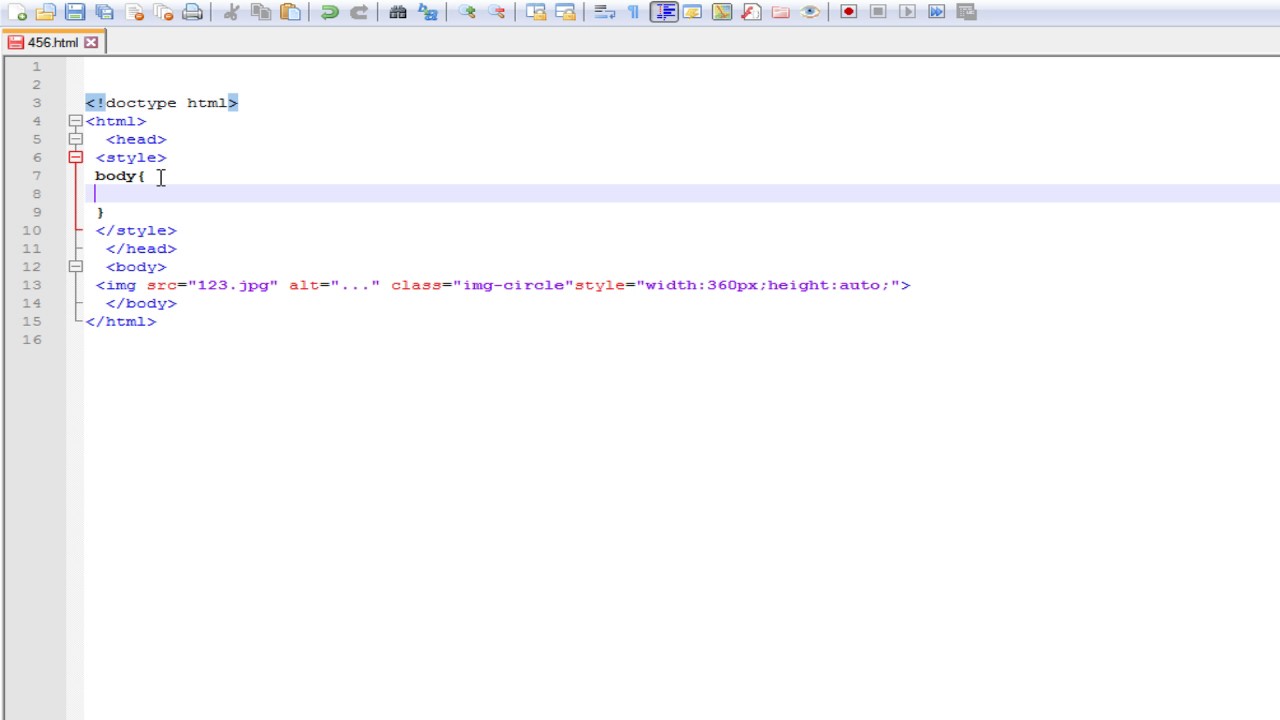1280x720 pixels.
Task: Run macro multiple times
Action: (937, 12)
